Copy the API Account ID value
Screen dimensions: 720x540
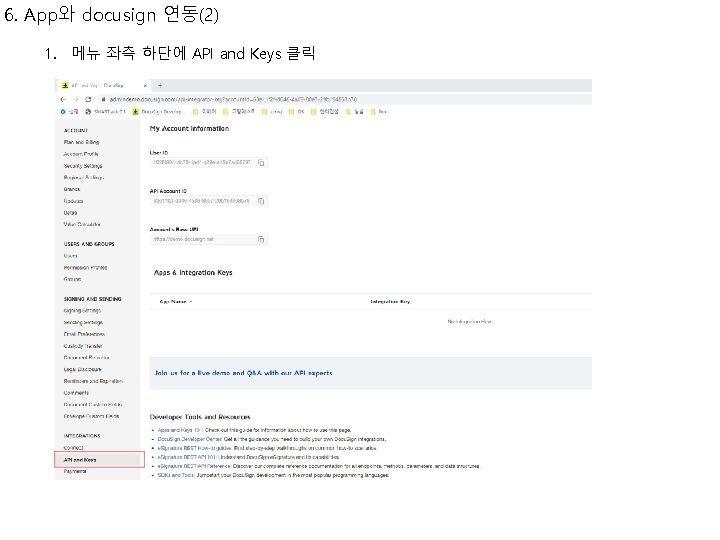[x=261, y=201]
